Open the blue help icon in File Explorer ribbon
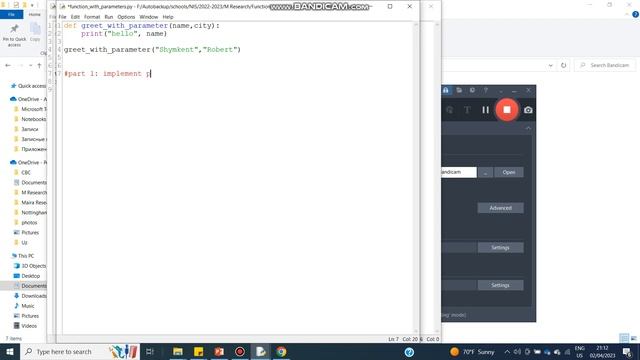This screenshot has height=360, width=640. click(635, 14)
